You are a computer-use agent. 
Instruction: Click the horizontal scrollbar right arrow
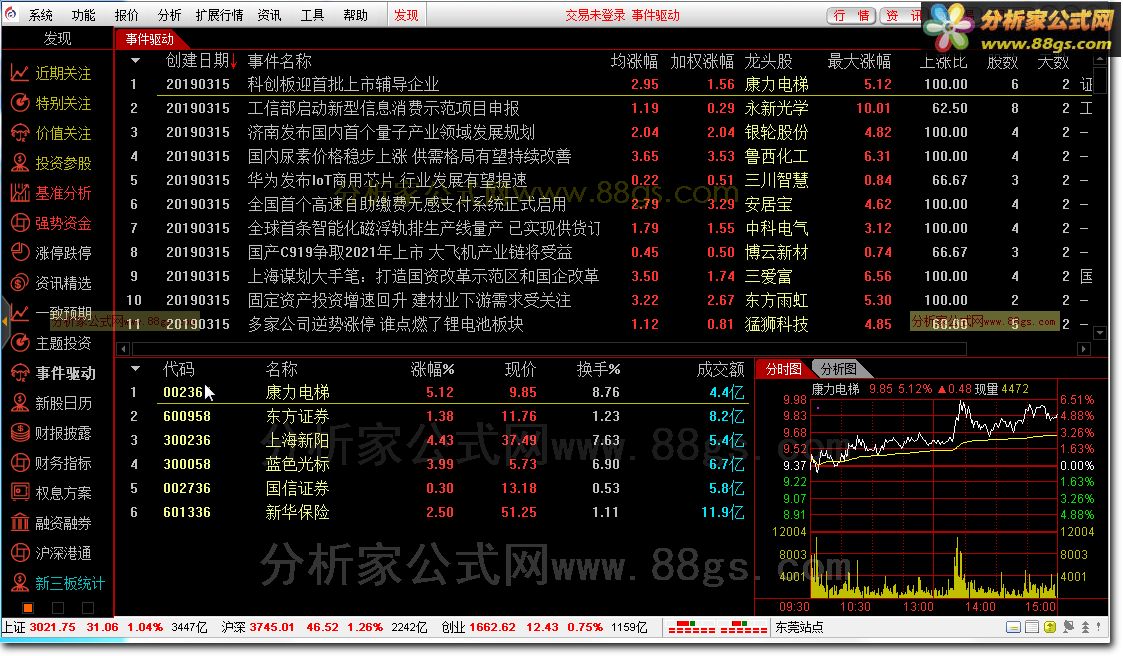pos(1084,349)
